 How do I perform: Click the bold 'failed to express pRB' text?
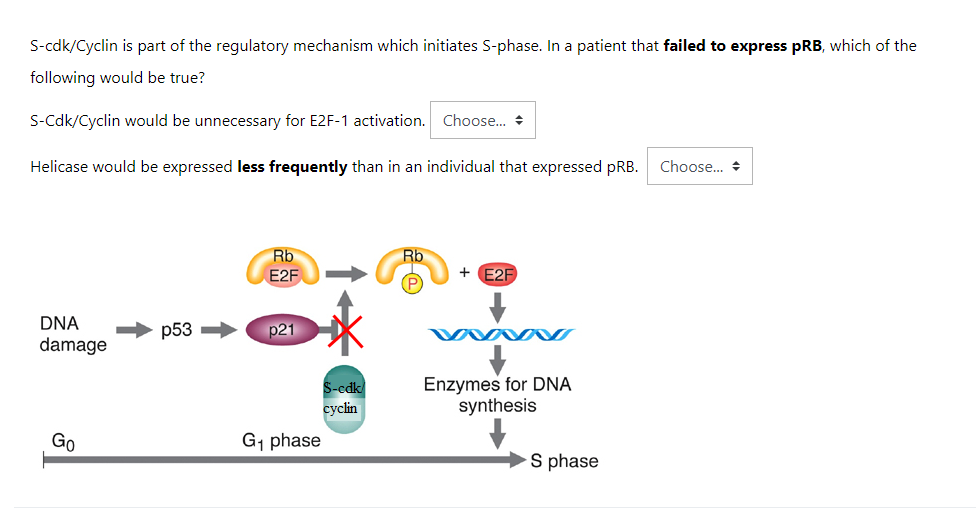click(x=743, y=46)
